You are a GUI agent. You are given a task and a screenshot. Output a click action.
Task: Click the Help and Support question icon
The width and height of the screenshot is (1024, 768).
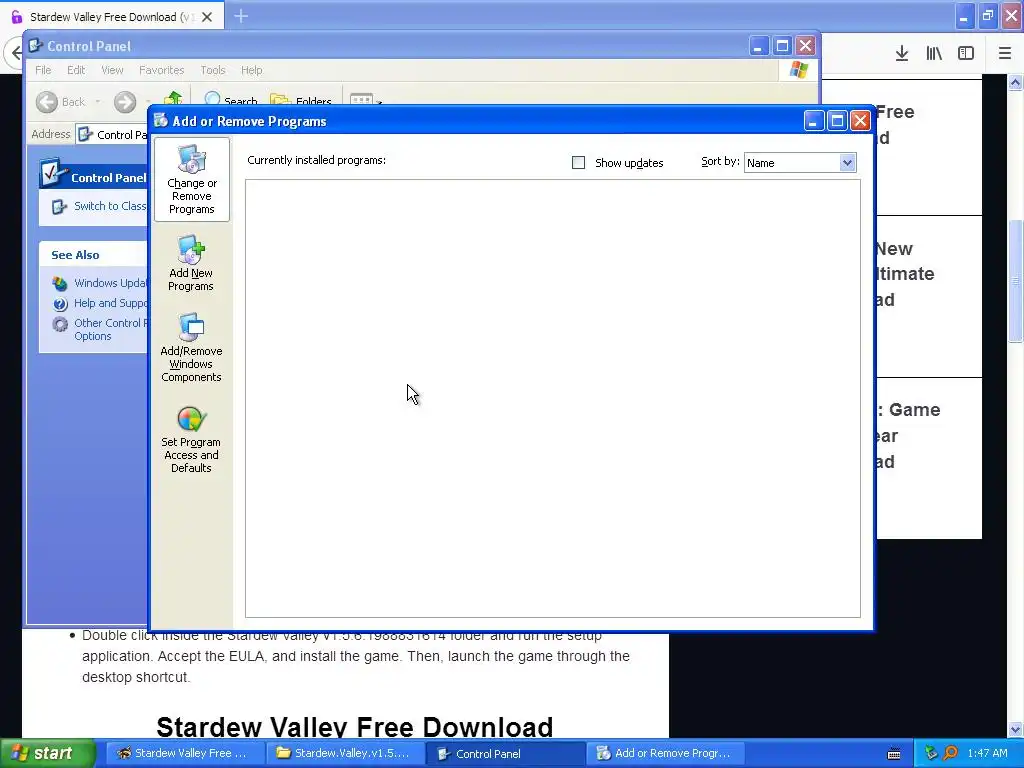pos(60,304)
